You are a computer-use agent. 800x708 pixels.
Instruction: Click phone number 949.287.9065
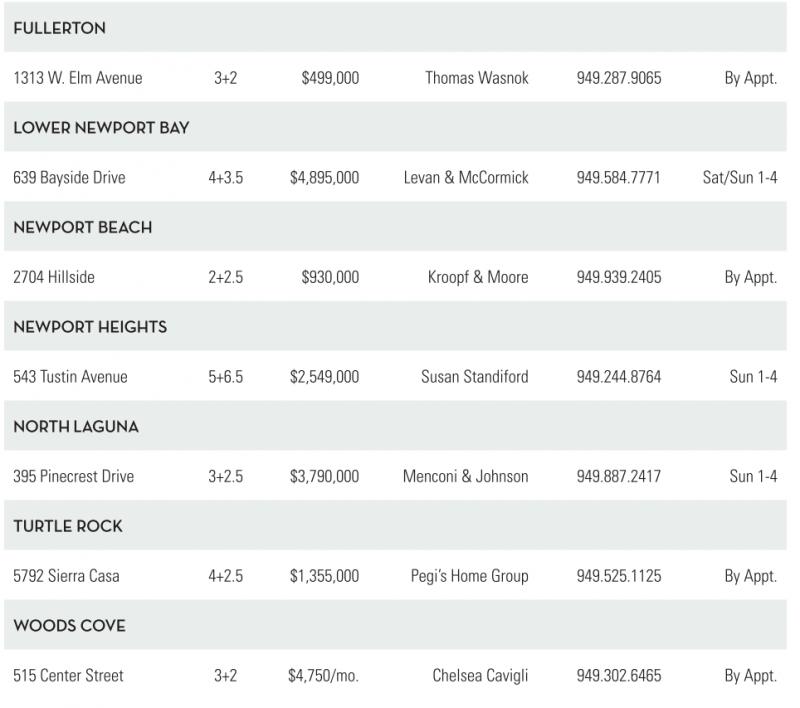coord(618,78)
